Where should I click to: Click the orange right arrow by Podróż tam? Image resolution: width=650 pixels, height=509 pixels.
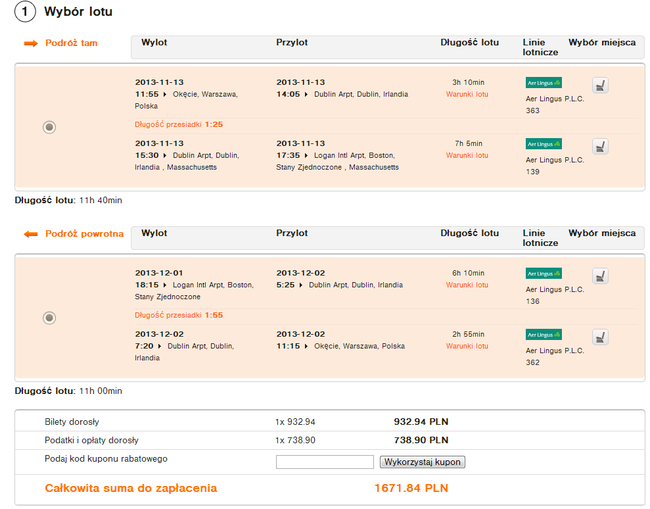pos(31,44)
